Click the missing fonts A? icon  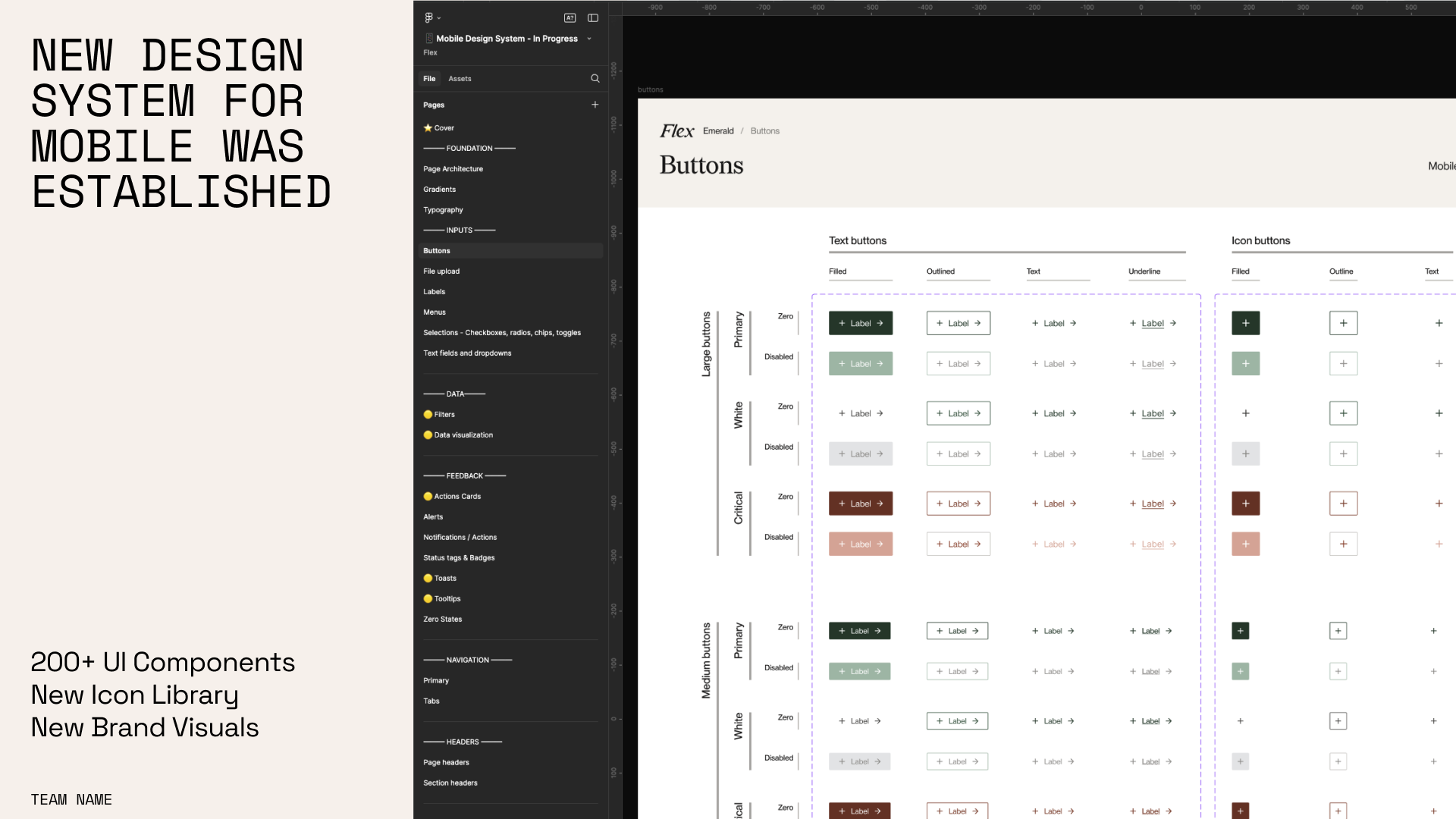coord(569,17)
